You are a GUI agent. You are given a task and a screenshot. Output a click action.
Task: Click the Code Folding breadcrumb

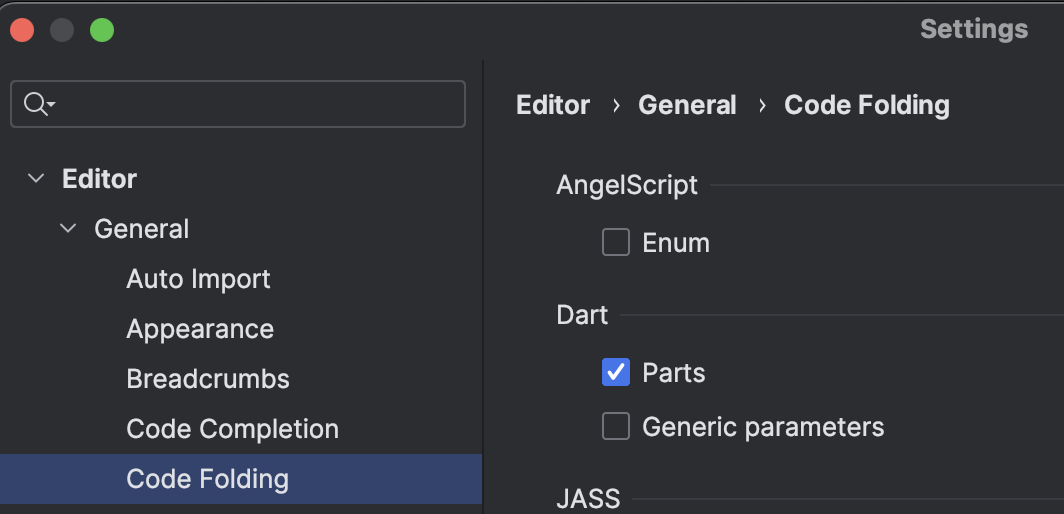866,105
